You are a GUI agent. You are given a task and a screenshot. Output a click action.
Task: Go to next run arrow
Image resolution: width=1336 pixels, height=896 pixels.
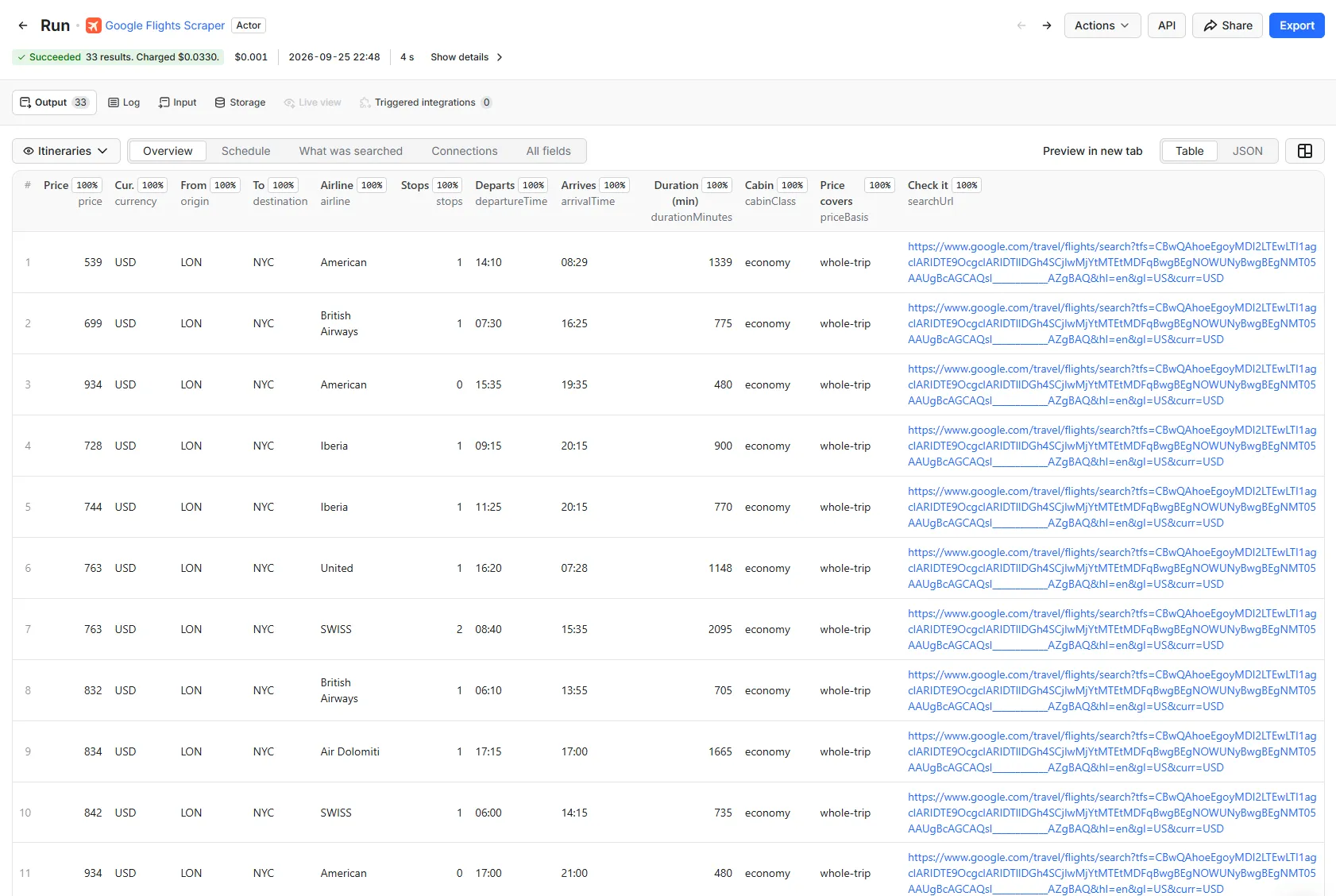(x=1047, y=25)
